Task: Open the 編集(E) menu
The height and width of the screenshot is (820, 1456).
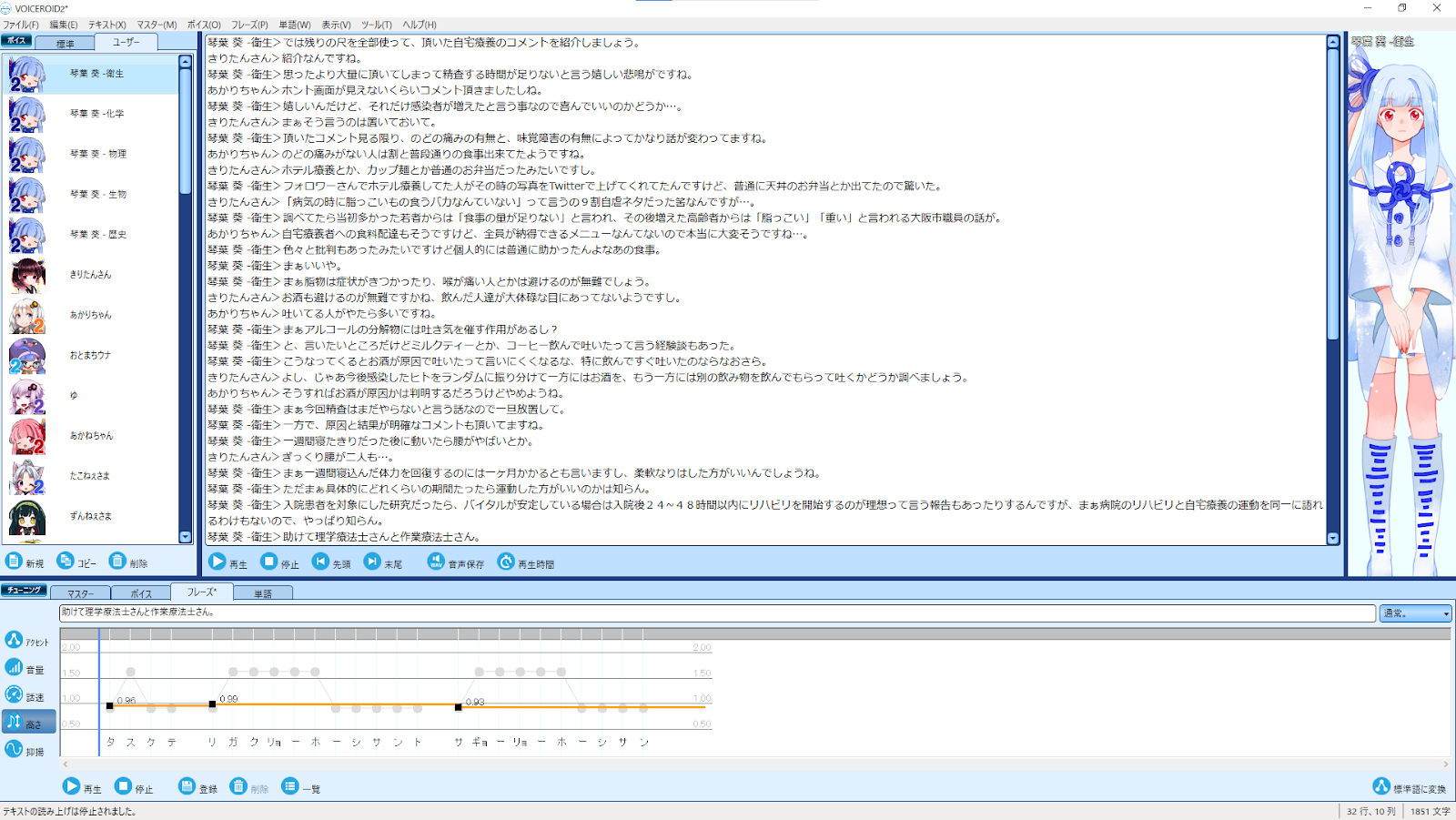Action: [x=64, y=25]
